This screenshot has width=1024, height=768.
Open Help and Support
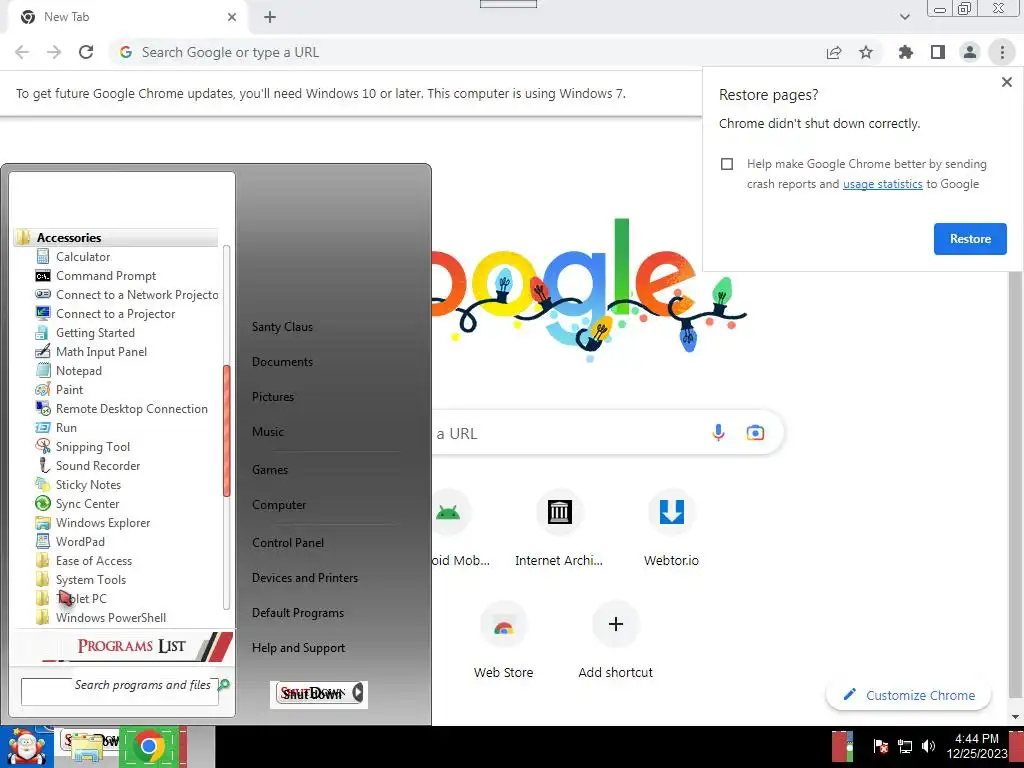298,648
